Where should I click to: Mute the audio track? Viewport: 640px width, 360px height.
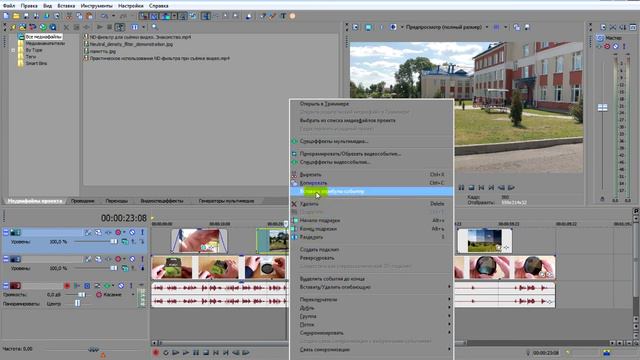point(121,286)
